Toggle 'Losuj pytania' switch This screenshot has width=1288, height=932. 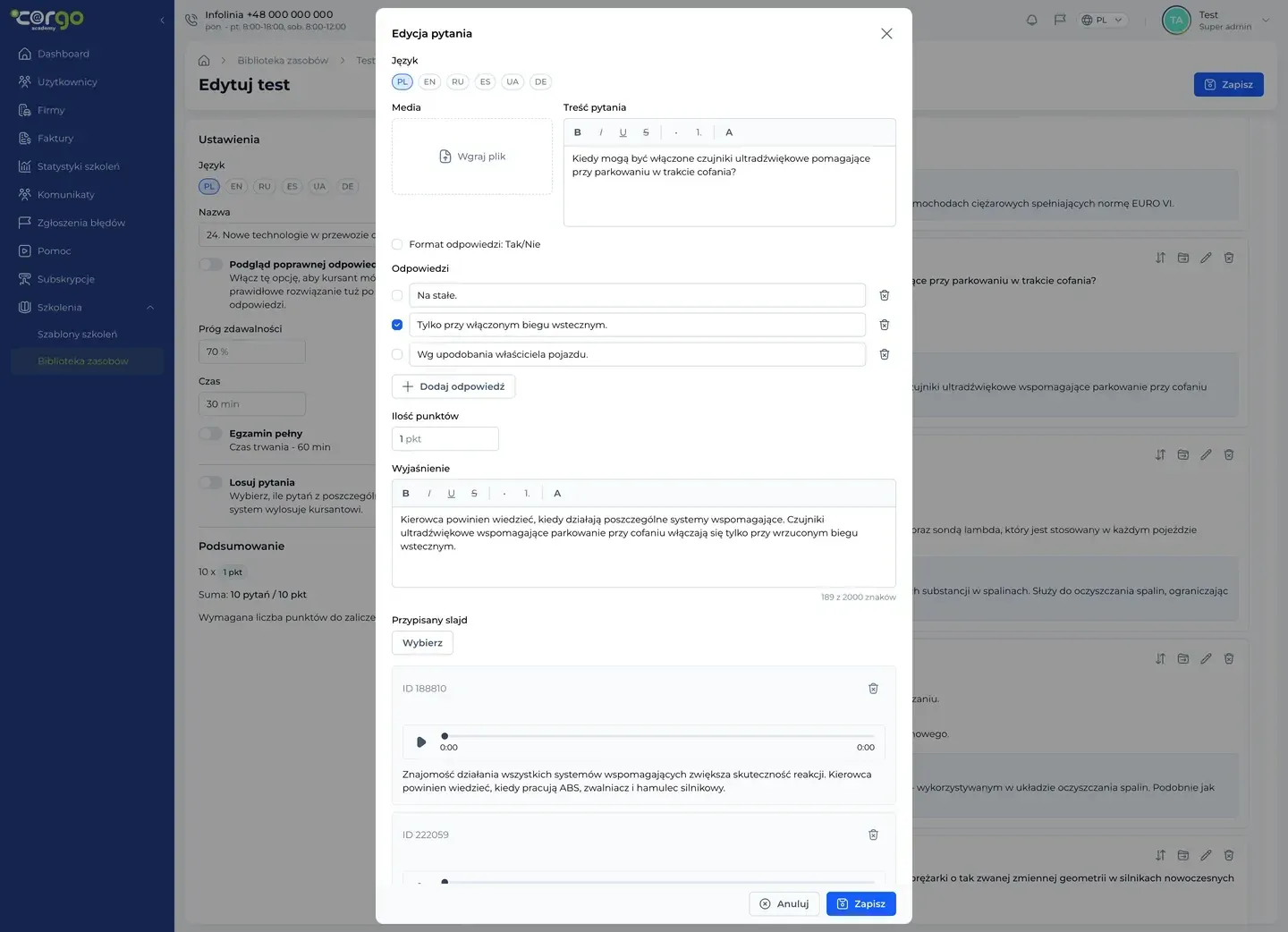[210, 482]
